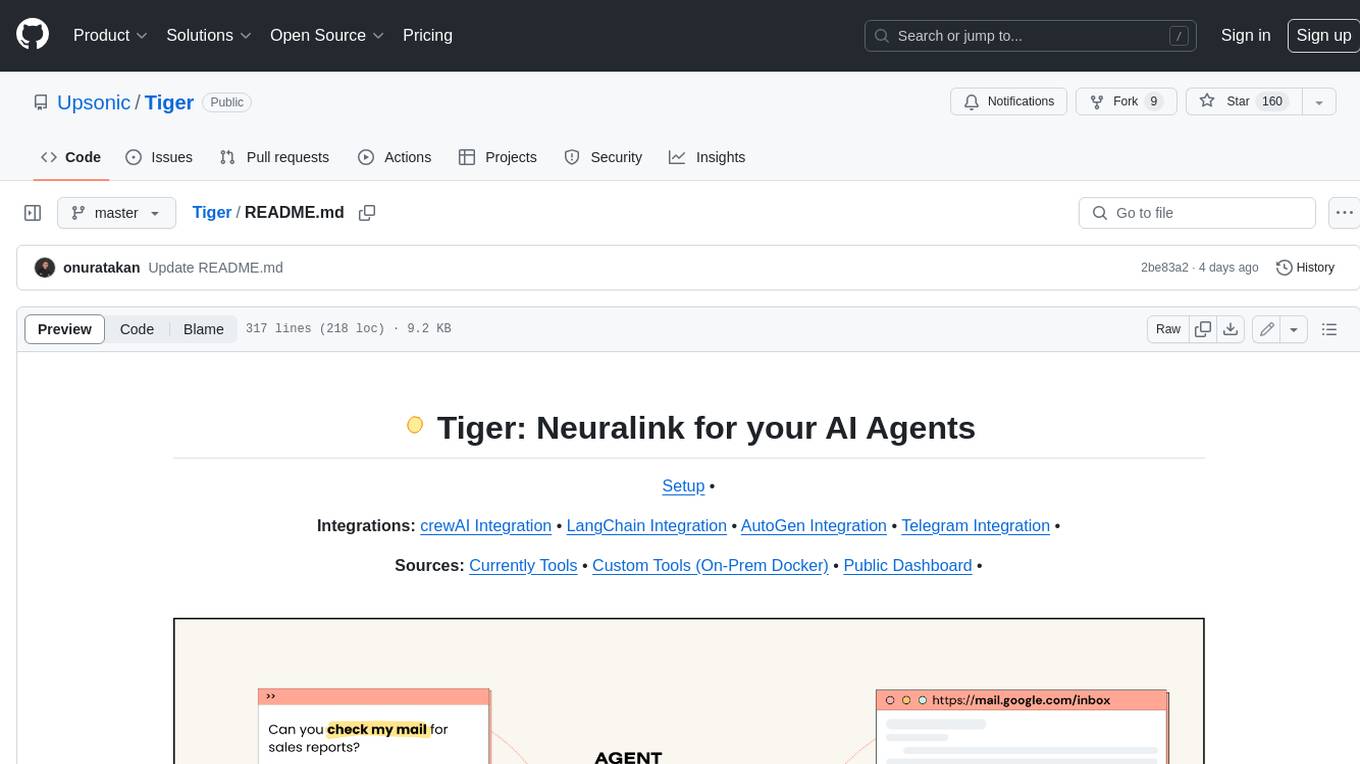The width and height of the screenshot is (1360, 764).
Task: Switch to the Insights tab
Action: click(x=707, y=157)
